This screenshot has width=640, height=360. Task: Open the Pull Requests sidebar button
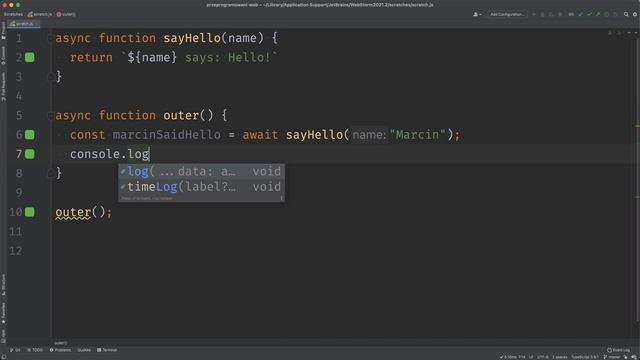click(x=3, y=87)
